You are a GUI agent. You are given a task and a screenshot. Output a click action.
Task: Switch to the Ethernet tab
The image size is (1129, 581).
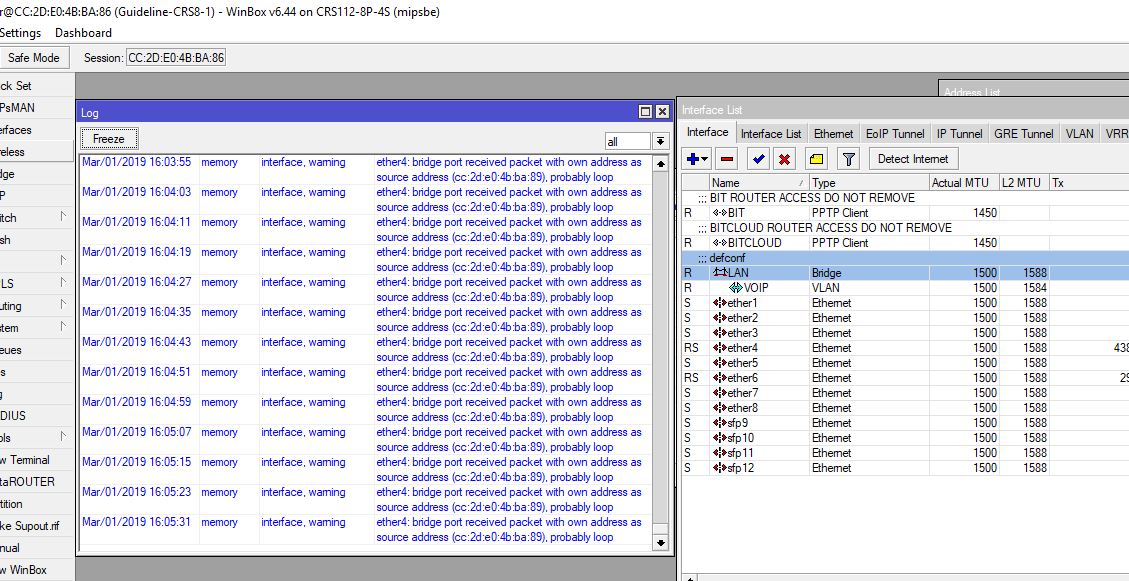coord(833,134)
